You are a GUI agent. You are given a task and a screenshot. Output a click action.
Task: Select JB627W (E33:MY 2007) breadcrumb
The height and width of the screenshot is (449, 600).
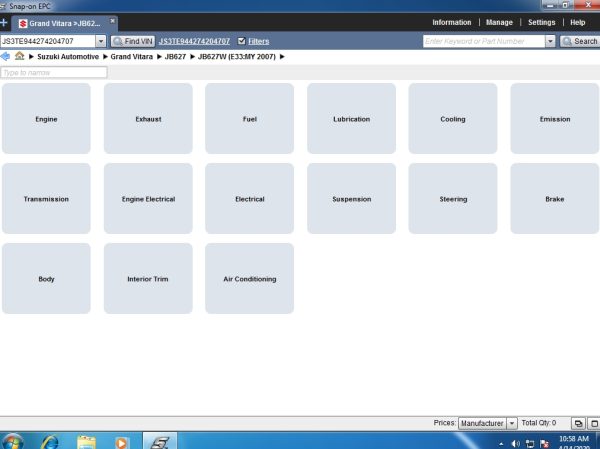pos(236,57)
